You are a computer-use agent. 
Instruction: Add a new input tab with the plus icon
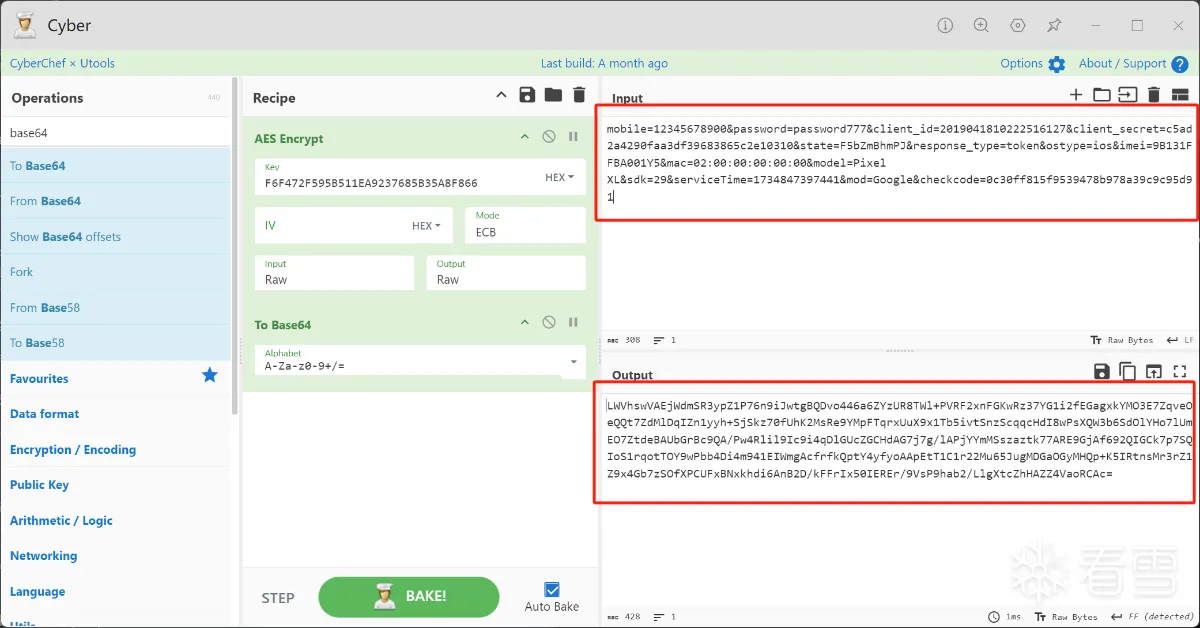point(1076,95)
